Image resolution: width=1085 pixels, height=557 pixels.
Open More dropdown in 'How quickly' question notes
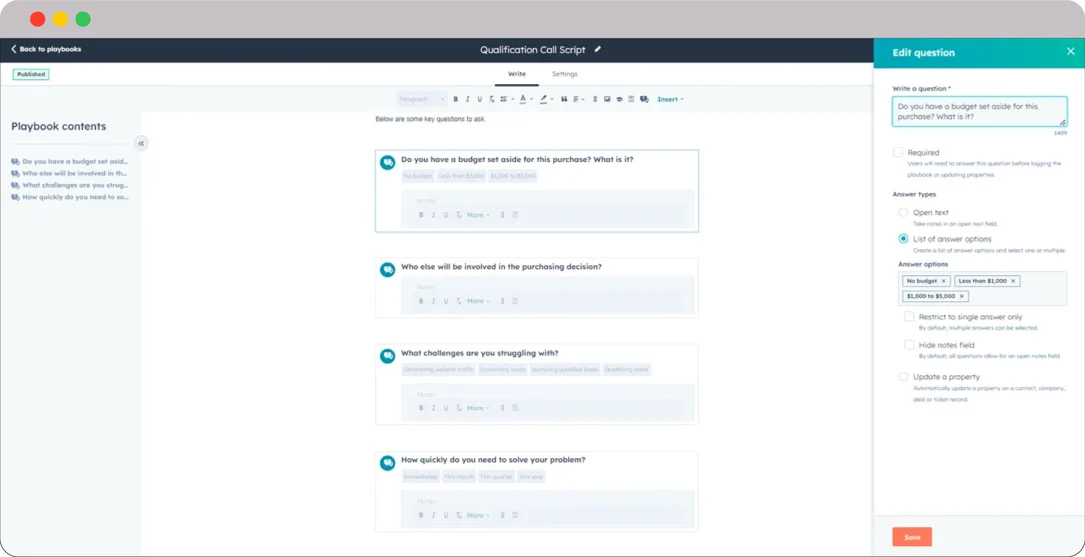click(x=478, y=515)
